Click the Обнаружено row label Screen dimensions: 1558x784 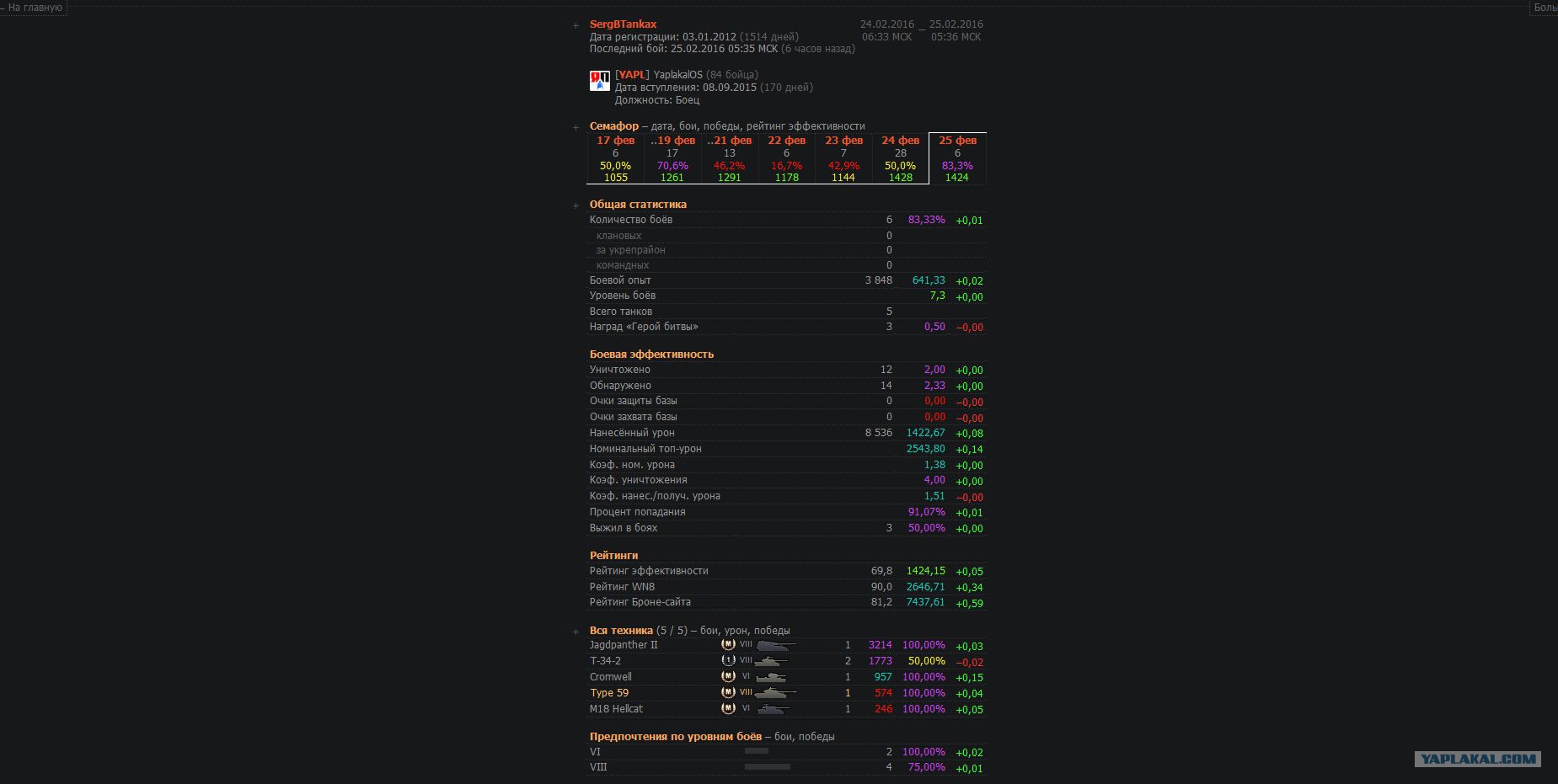[620, 386]
